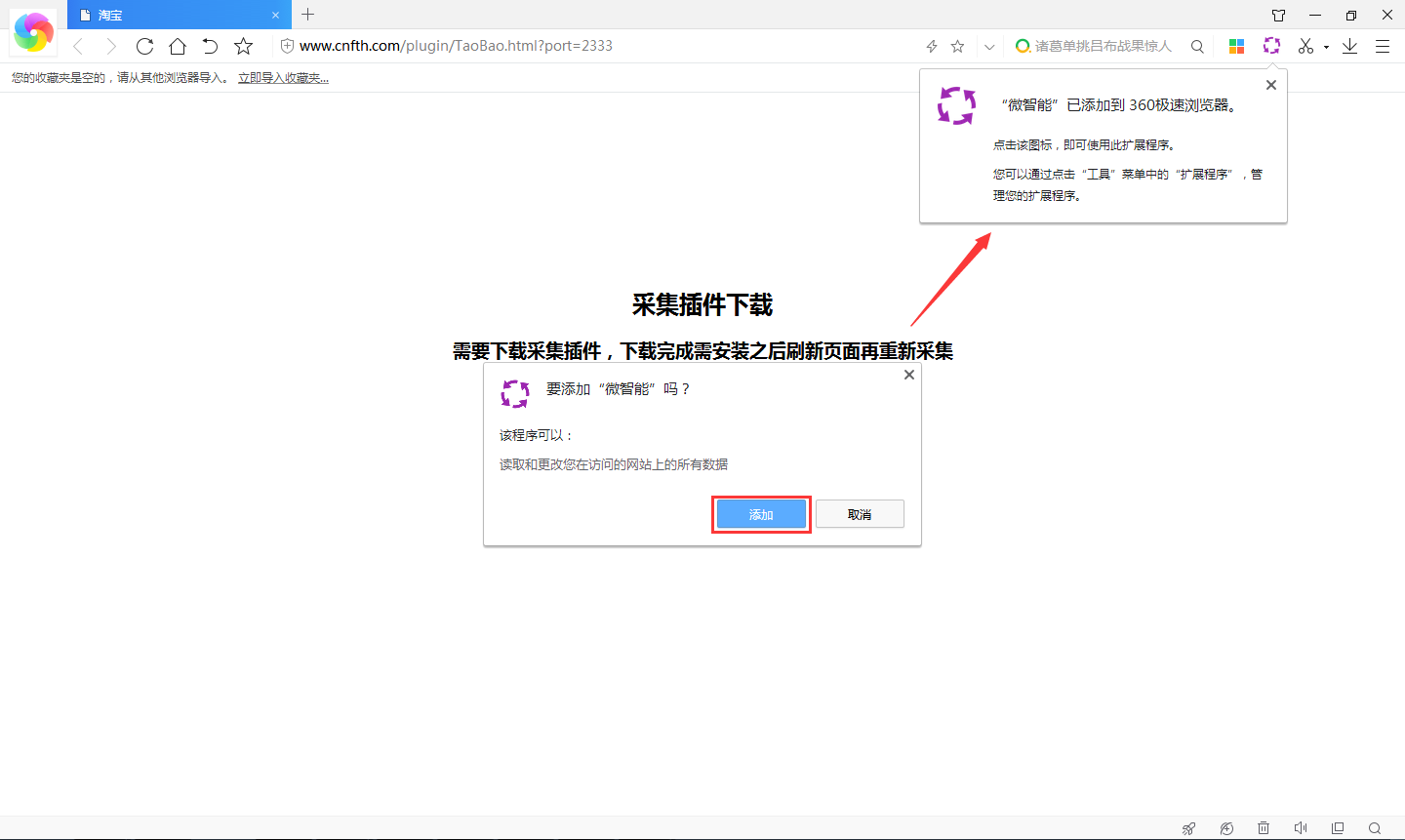Go back to the previous page

(x=78, y=46)
